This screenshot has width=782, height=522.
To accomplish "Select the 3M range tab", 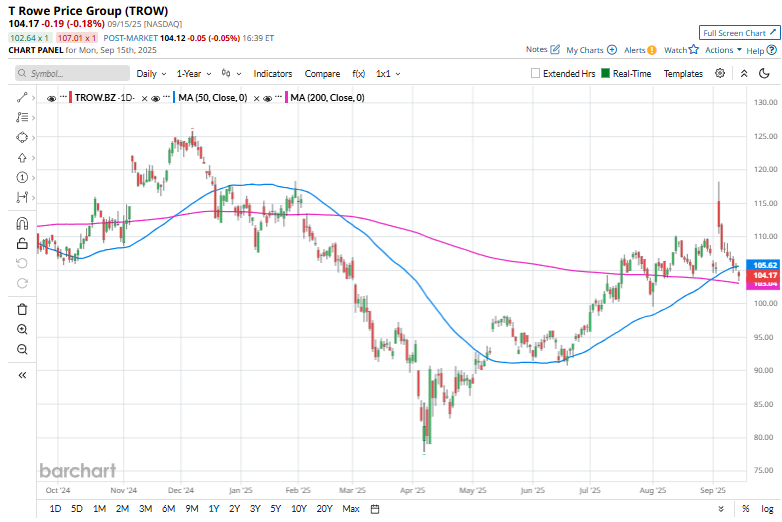I will click(x=145, y=509).
